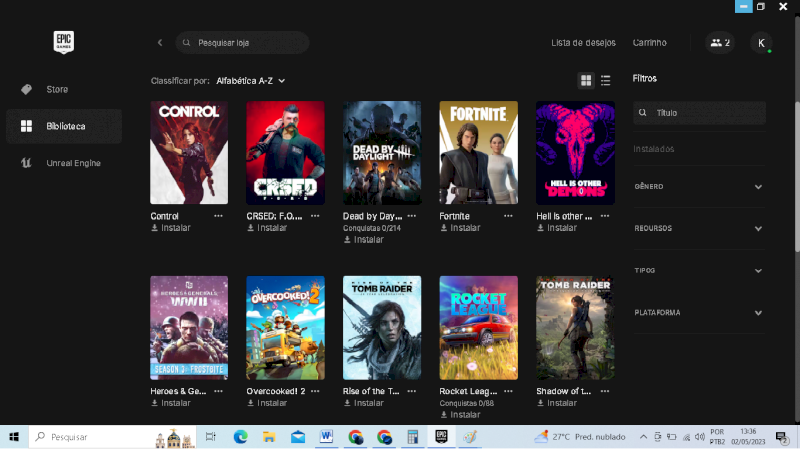Open options menu for Fortnite
Image resolution: width=800 pixels, height=449 pixels.
[508, 216]
